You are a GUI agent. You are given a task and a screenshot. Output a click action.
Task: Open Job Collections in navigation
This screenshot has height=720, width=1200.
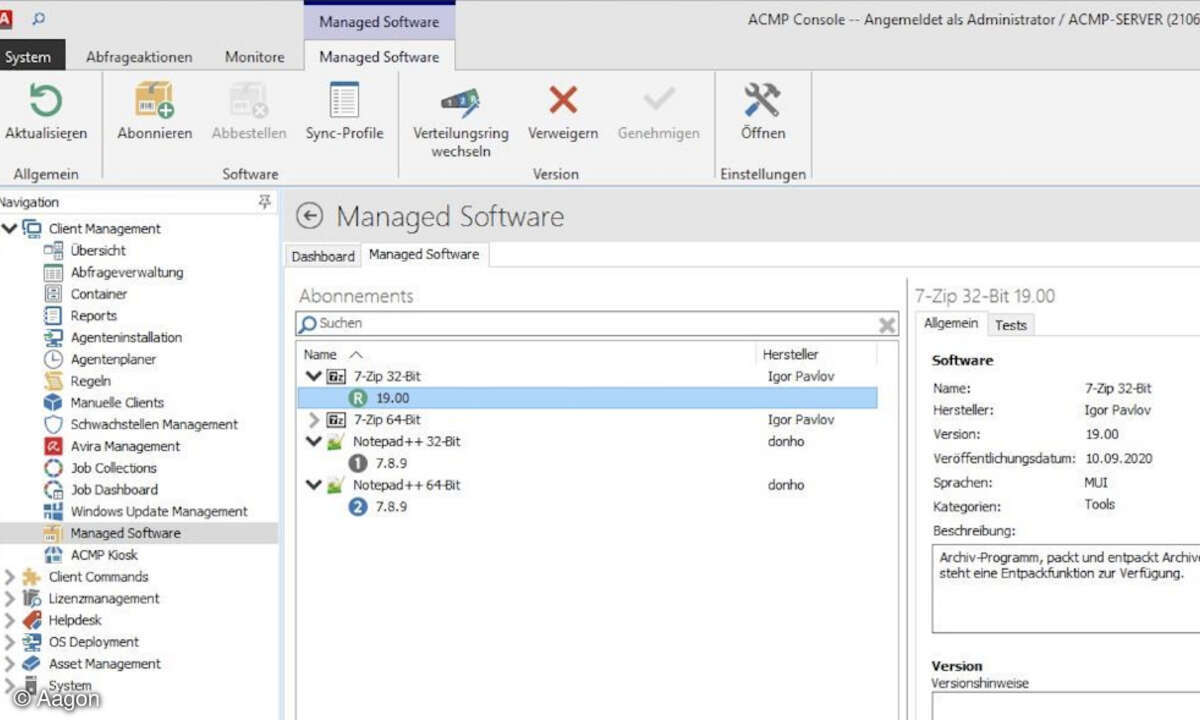pyautogui.click(x=114, y=468)
